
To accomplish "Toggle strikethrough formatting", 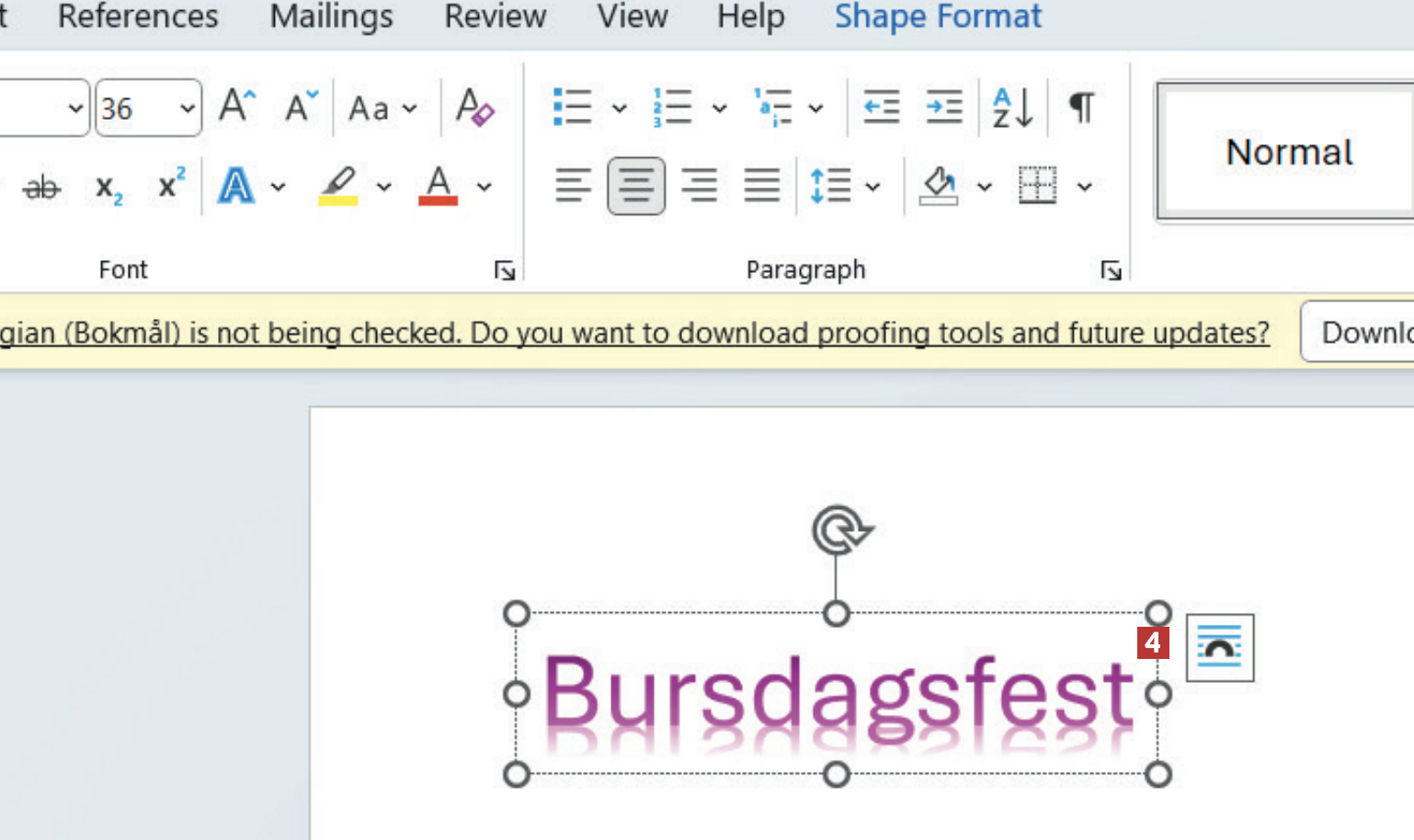I will point(41,187).
